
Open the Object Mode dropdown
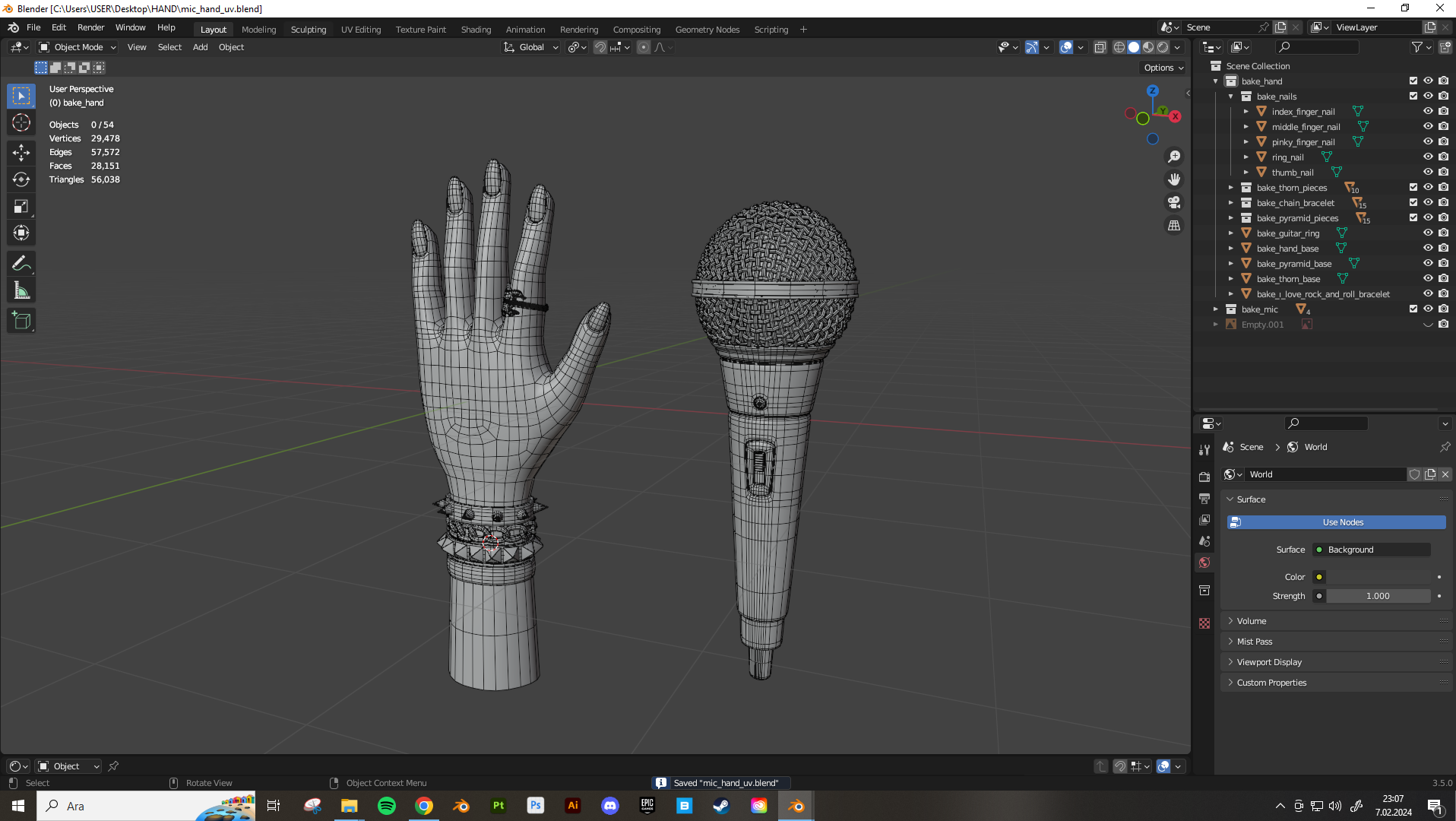tap(78, 47)
